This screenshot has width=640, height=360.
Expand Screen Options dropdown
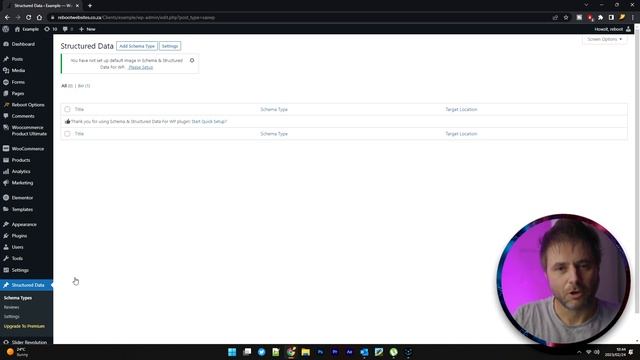click(604, 39)
